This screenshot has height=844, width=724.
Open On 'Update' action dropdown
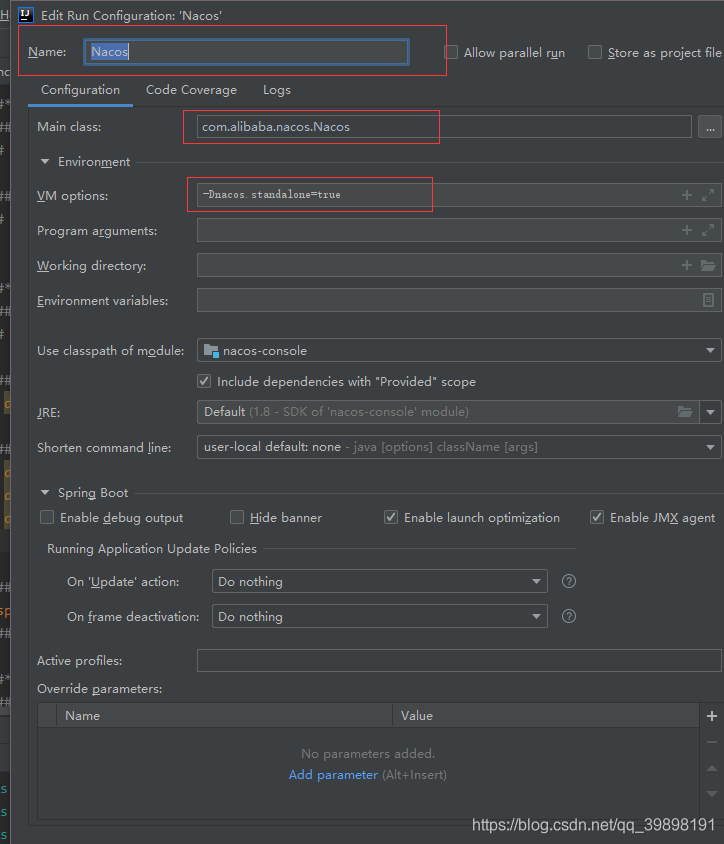click(x=379, y=581)
